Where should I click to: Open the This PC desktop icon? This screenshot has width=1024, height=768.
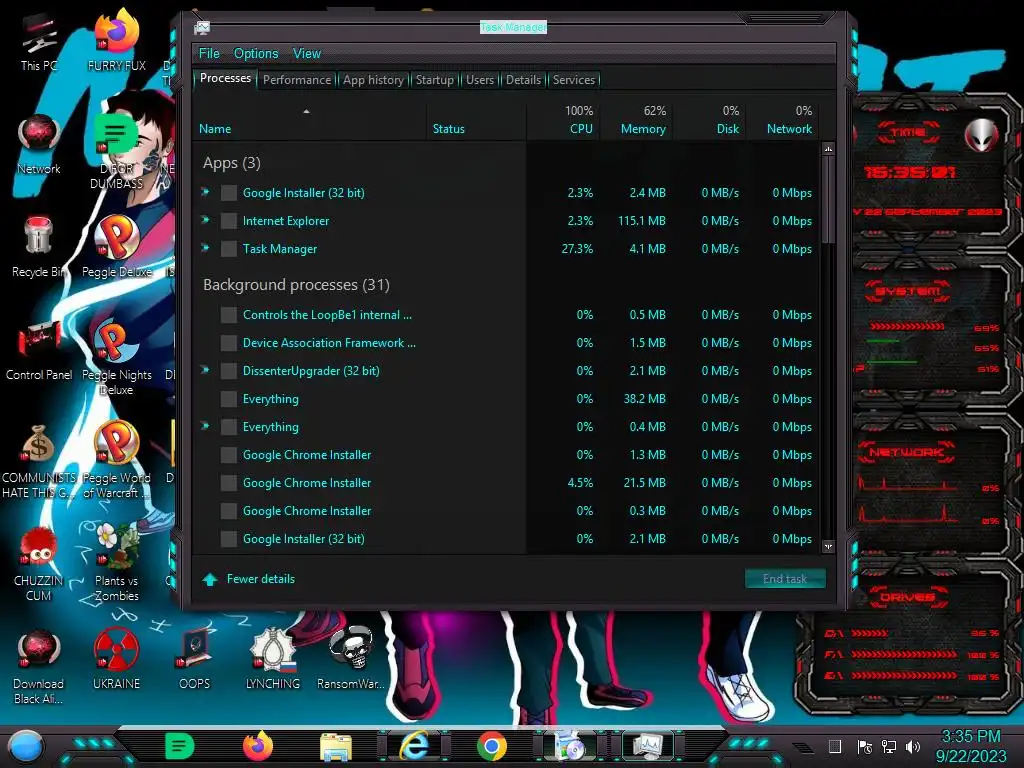click(39, 42)
